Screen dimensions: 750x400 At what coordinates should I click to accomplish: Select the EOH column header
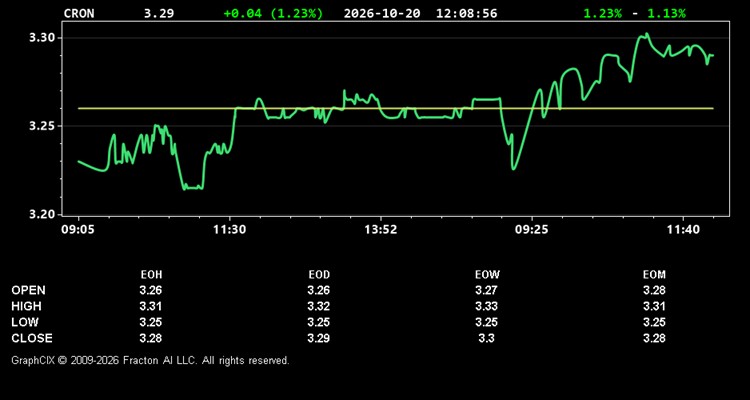151,275
